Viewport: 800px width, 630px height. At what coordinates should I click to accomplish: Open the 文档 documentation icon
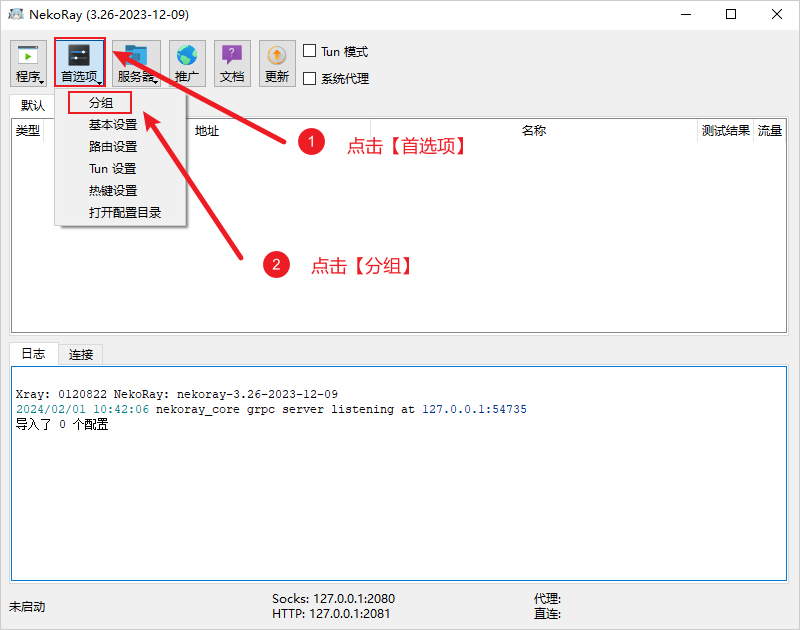coord(232,62)
